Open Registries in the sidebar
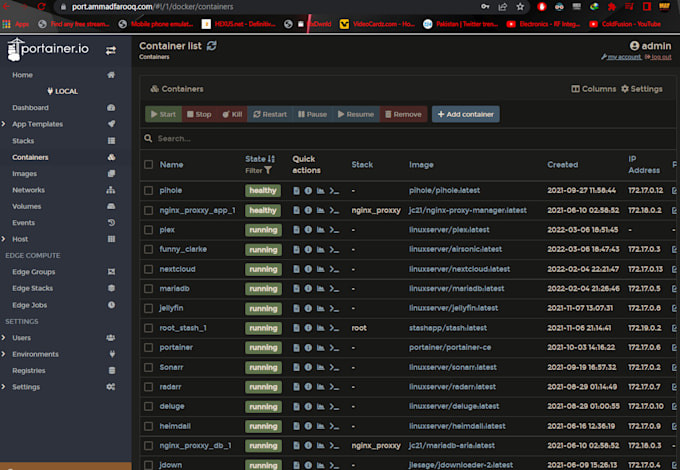 point(29,370)
